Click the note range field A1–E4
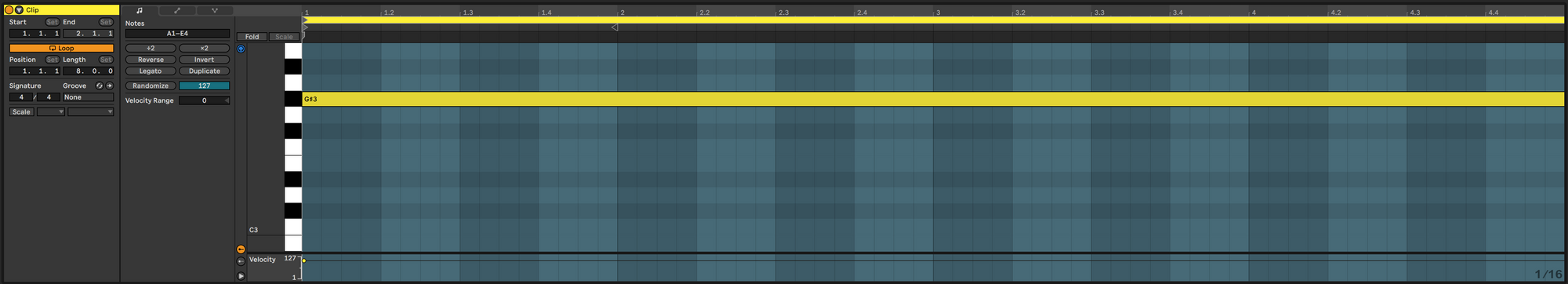Viewport: 1568px width, 284px height. coord(177,34)
